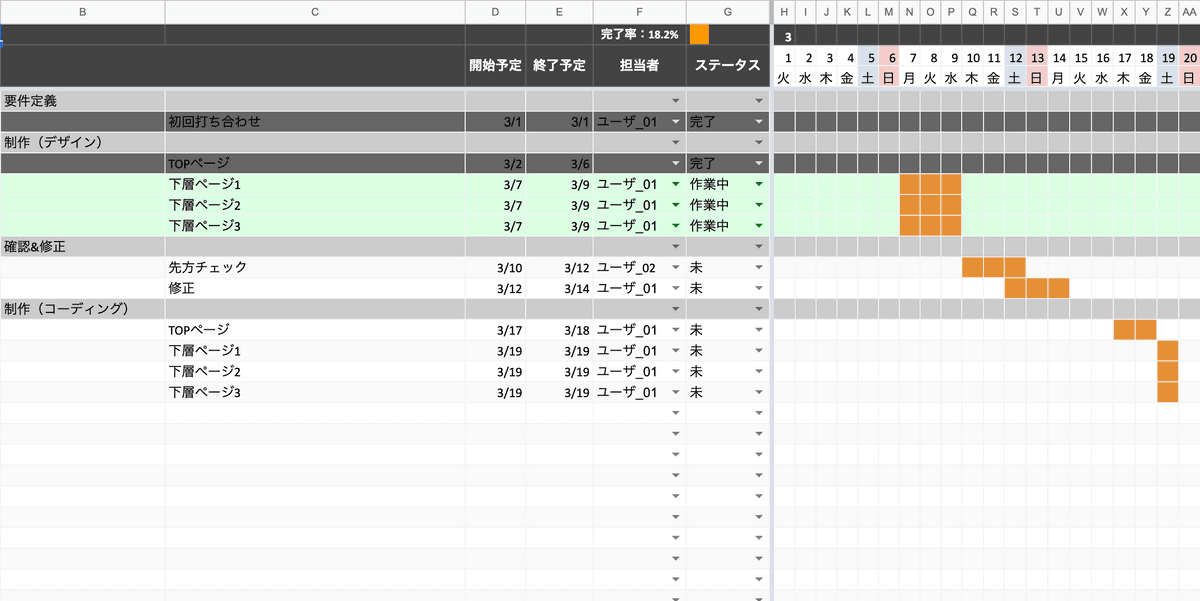Image resolution: width=1200 pixels, height=601 pixels.
Task: Click the 先方チェック task name cell
Action: click(315, 268)
